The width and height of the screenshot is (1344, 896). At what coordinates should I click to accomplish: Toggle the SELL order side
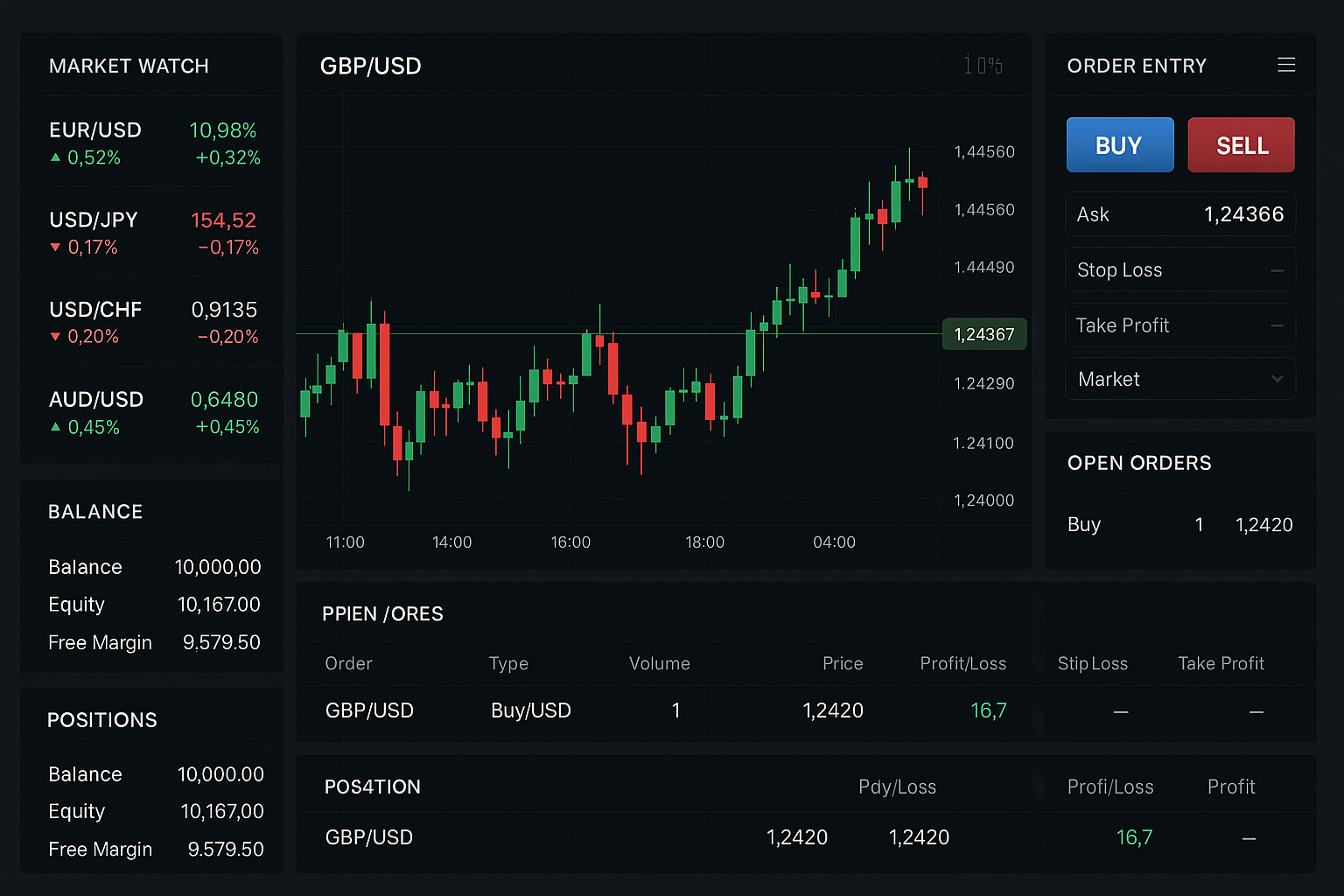point(1241,144)
